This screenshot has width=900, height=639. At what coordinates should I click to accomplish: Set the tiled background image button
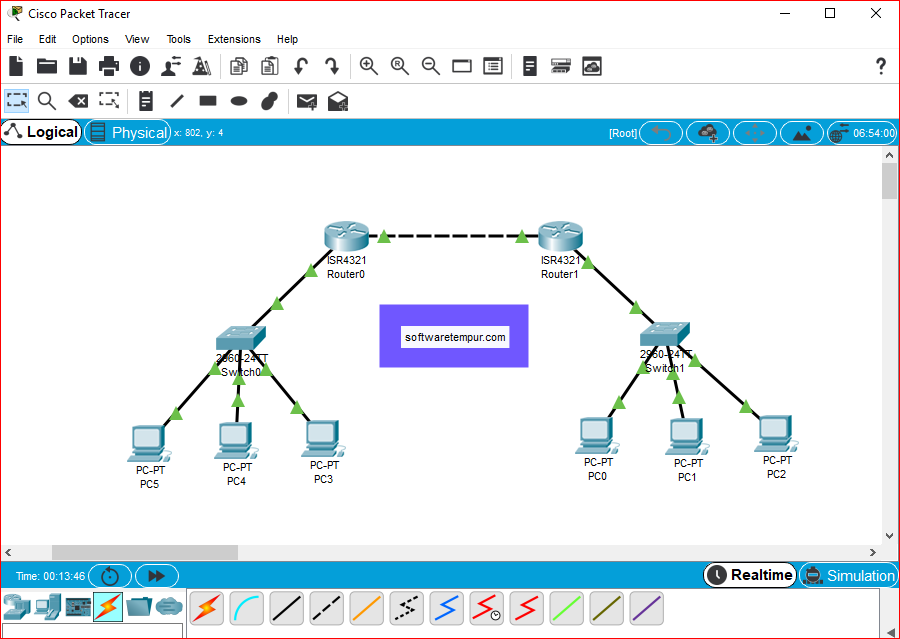click(802, 133)
